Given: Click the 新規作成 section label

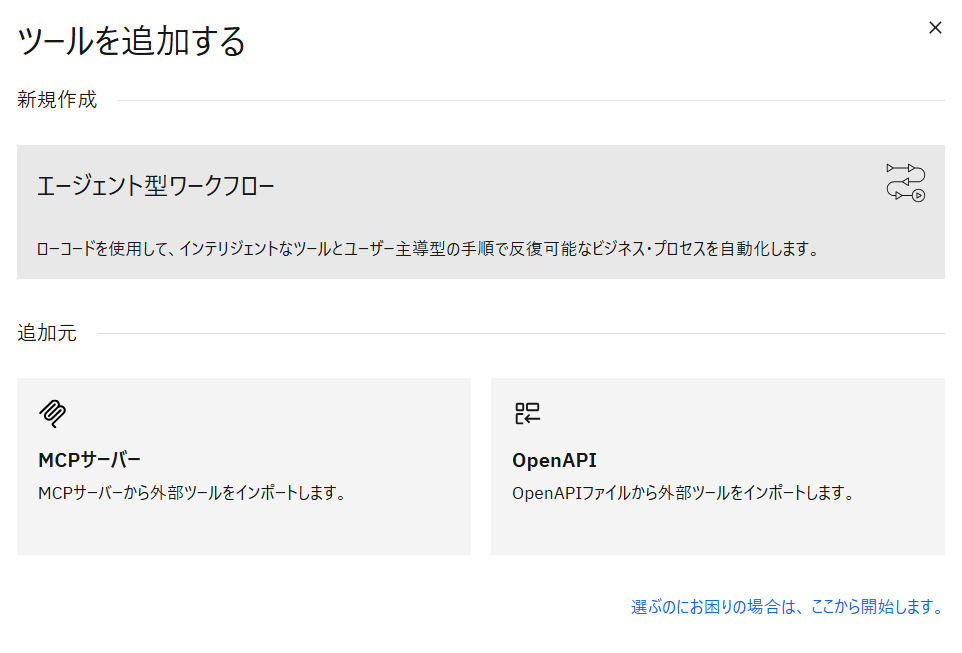Looking at the screenshot, I should [x=57, y=100].
